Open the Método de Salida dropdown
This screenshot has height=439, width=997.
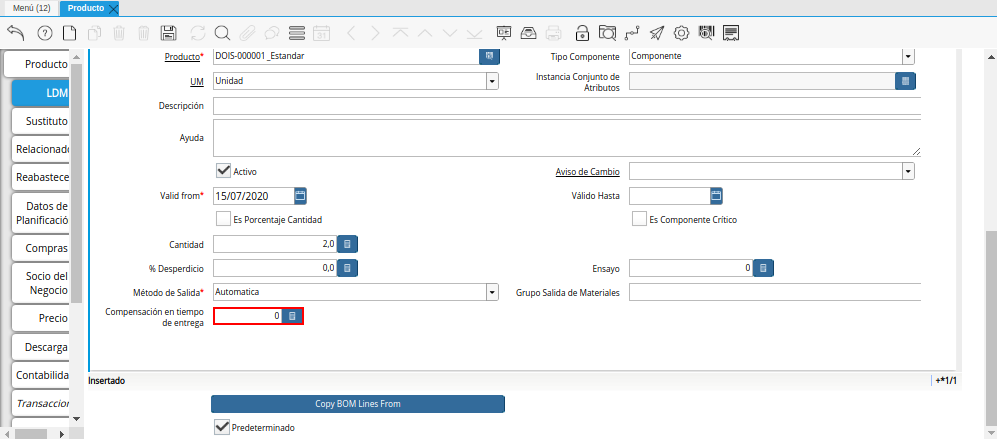point(492,293)
